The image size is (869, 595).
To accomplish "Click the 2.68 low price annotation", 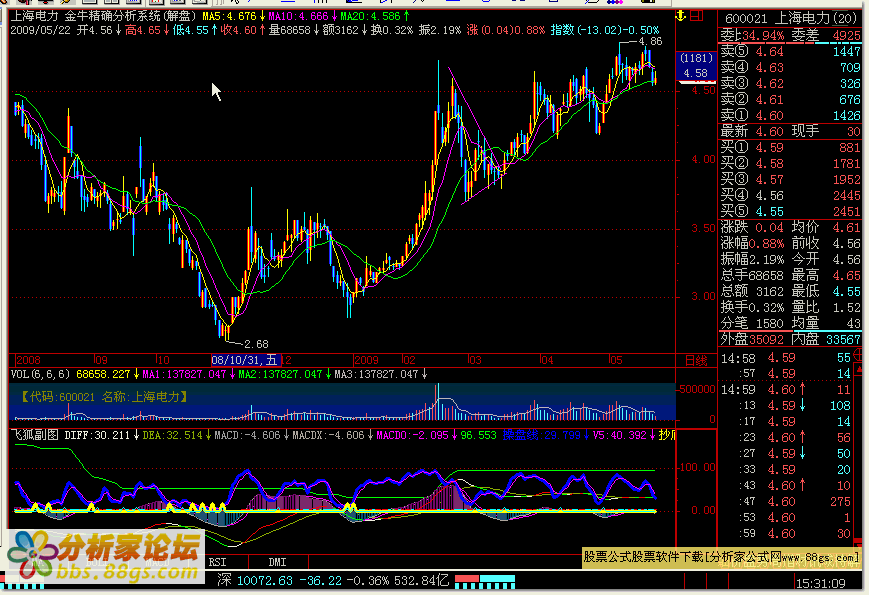I will click(256, 344).
